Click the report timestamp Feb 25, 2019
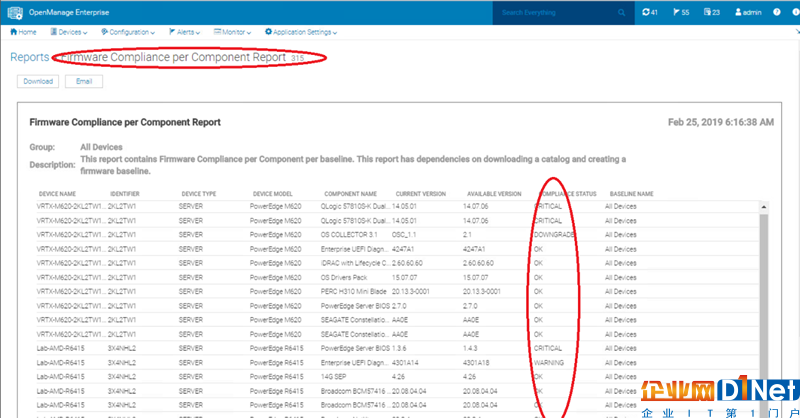Screen dimensions: 800x418 point(721,122)
